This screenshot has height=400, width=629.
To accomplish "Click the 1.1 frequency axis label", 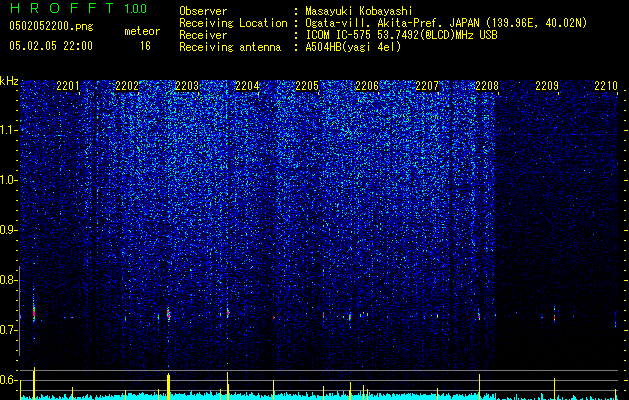I will (9, 130).
